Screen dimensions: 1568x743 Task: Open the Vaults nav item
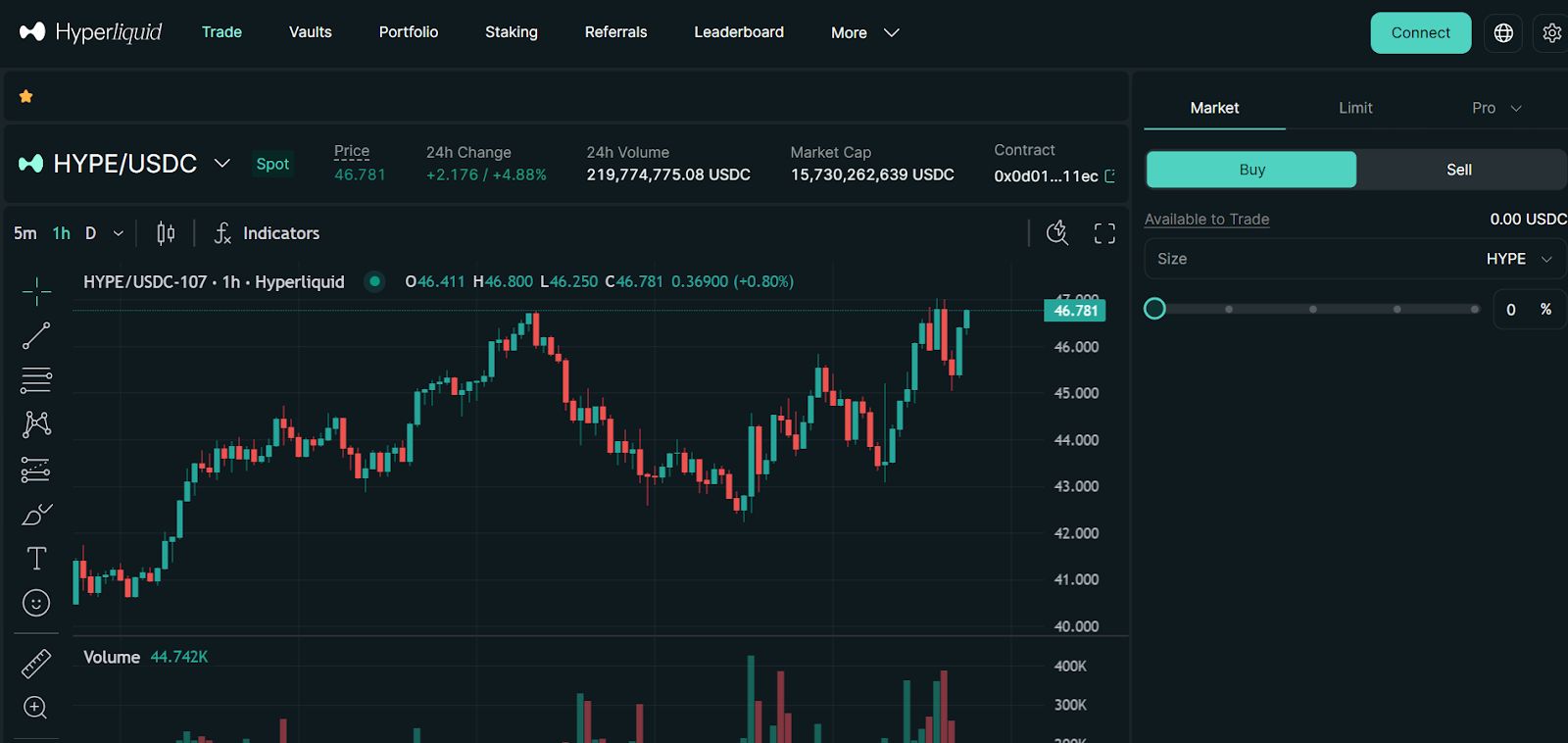[x=311, y=32]
